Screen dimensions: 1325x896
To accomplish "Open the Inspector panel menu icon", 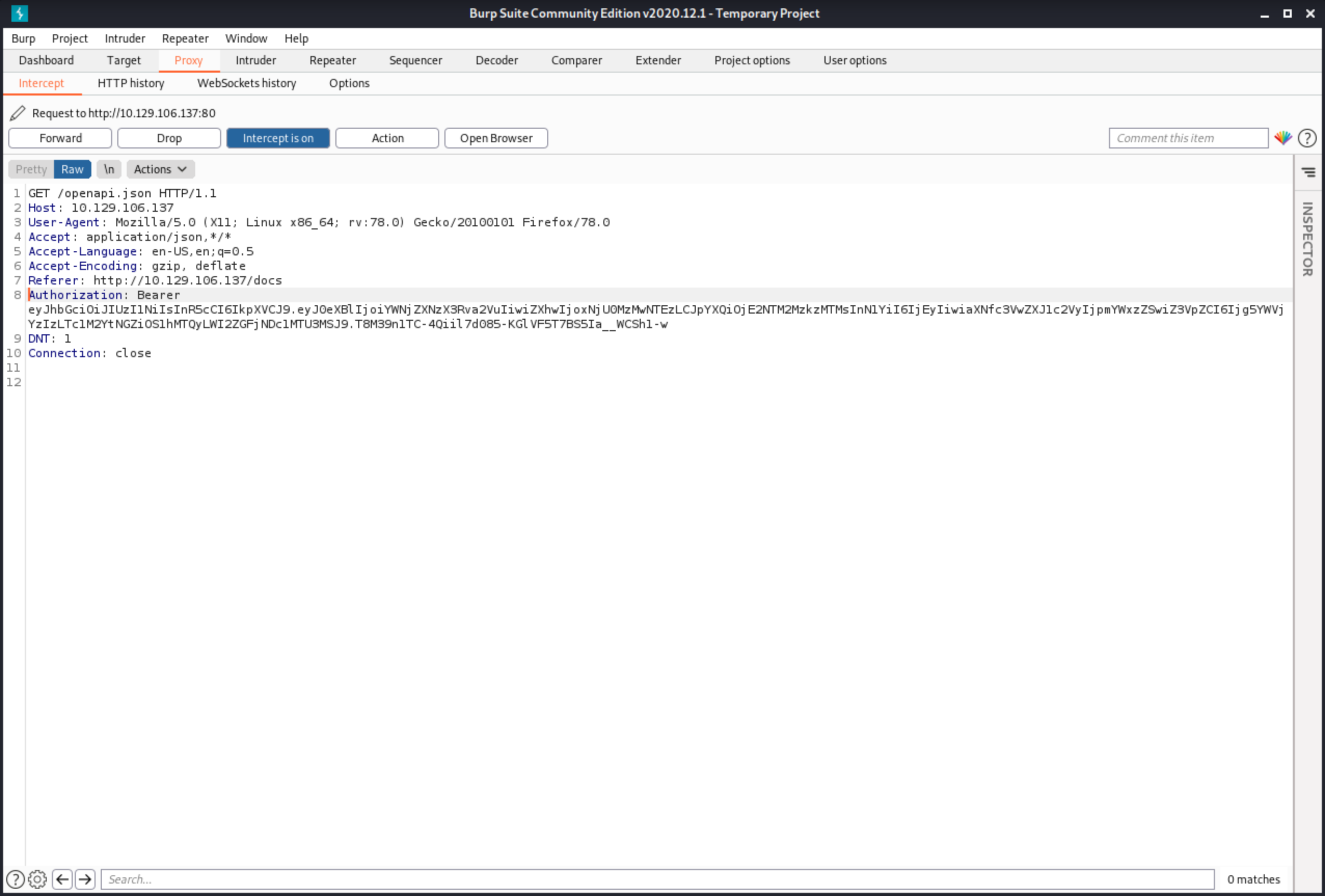I will coord(1308,172).
